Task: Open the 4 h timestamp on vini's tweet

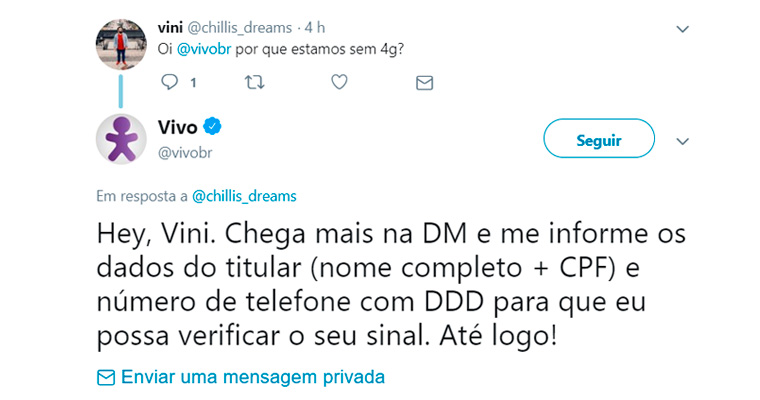Action: (x=315, y=27)
